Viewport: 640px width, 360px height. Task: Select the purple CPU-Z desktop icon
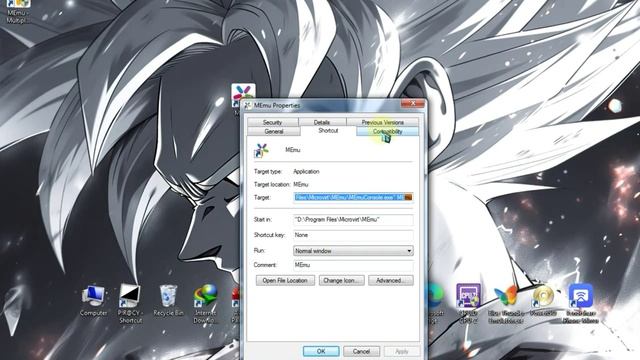click(468, 303)
